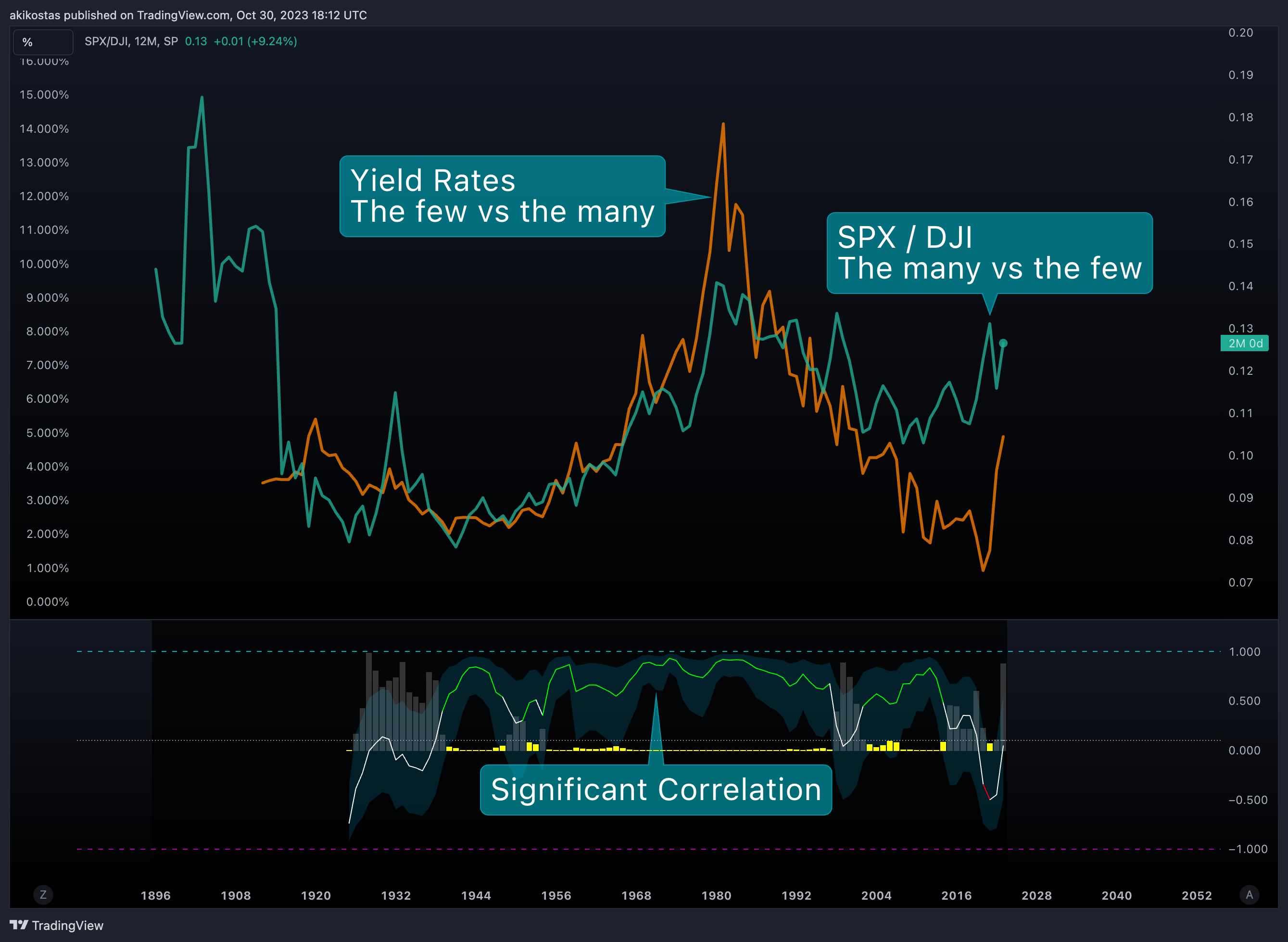Toggle the A auto-scale button
This screenshot has height=942, width=1288.
pos(1249,895)
